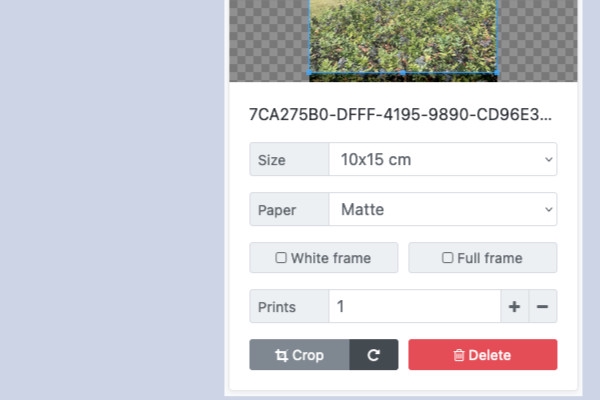The width and height of the screenshot is (600, 400).
Task: Click the rotate arrow icon button
Action: click(373, 355)
